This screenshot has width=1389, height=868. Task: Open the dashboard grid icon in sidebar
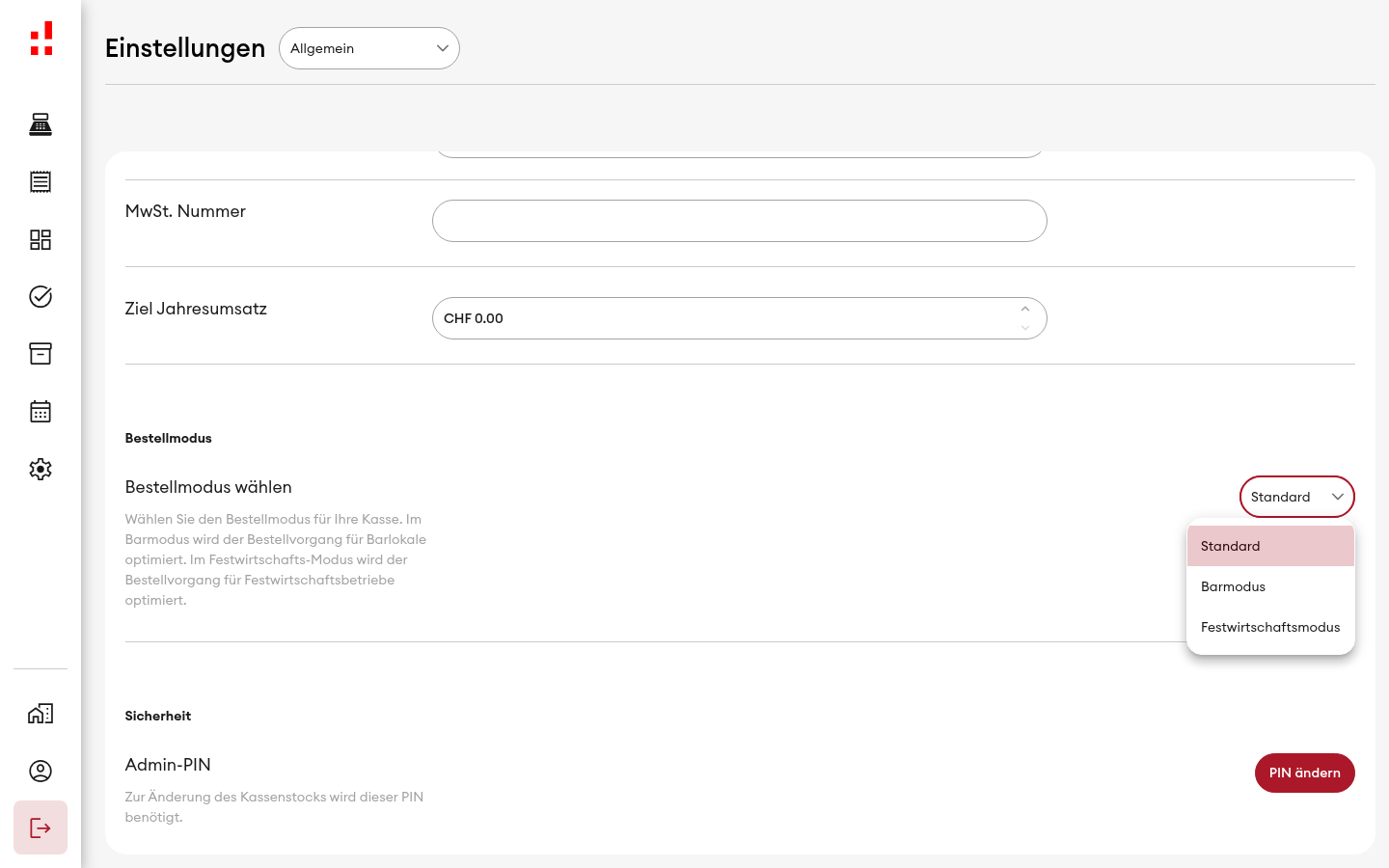(41, 239)
